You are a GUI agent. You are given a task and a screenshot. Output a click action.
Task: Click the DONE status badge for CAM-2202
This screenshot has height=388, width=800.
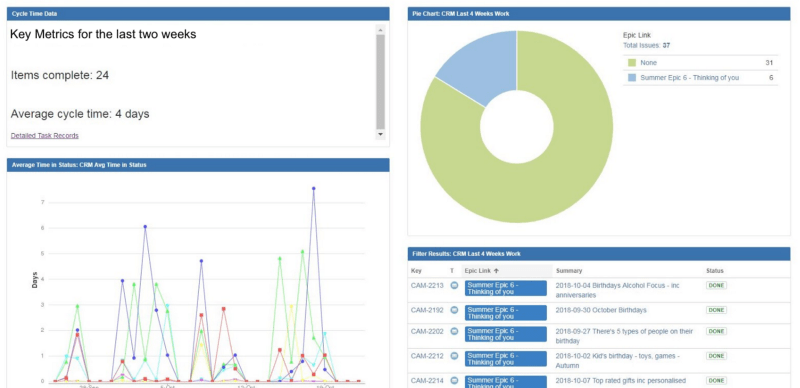click(x=716, y=331)
